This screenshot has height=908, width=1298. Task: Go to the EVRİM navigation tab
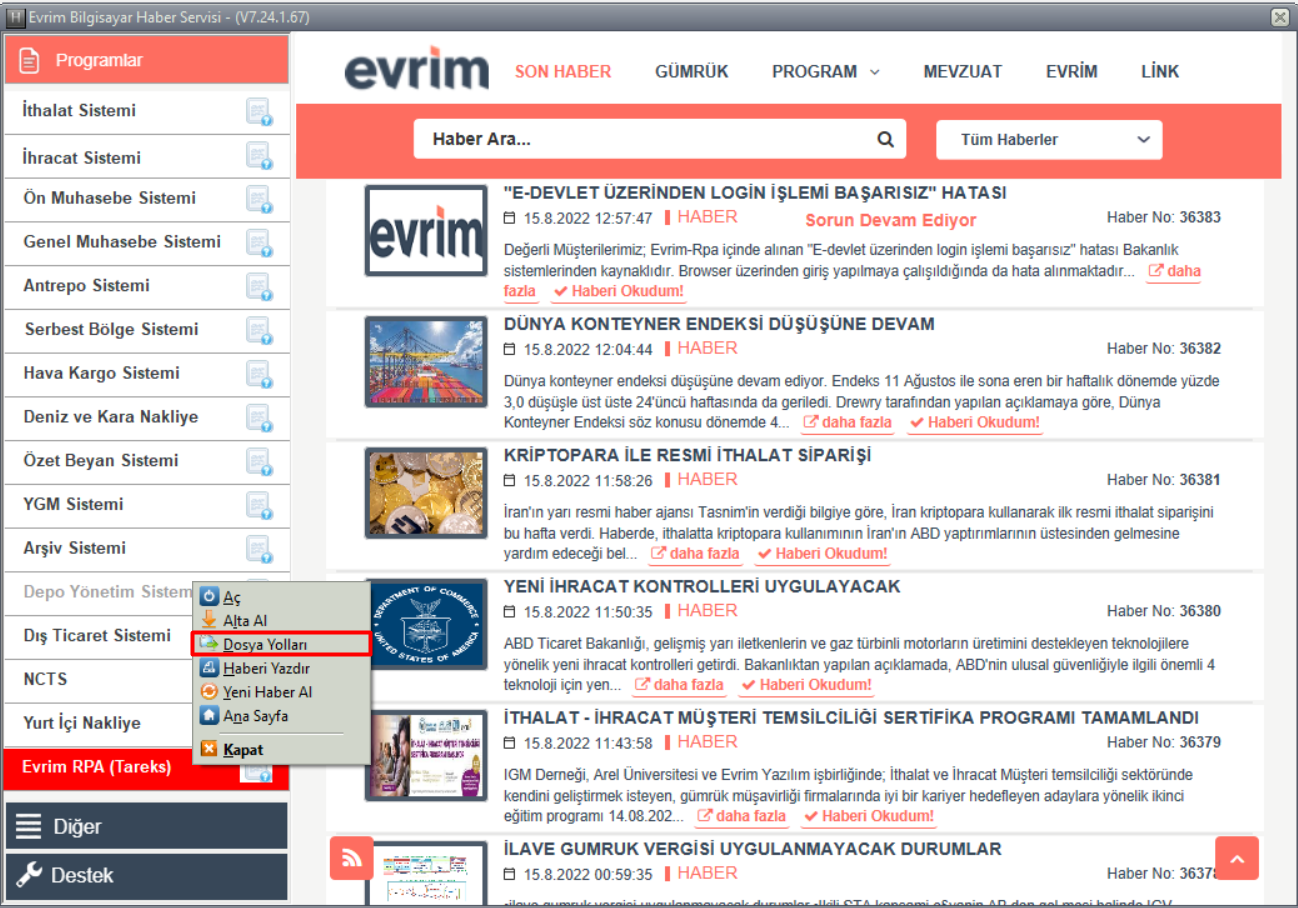pyautogui.click(x=1072, y=72)
